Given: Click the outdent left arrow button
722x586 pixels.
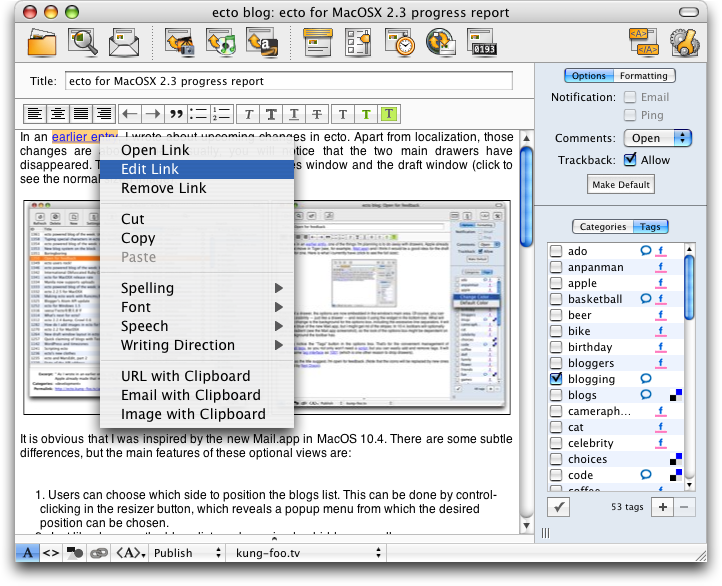Looking at the screenshot, I should click(x=130, y=114).
